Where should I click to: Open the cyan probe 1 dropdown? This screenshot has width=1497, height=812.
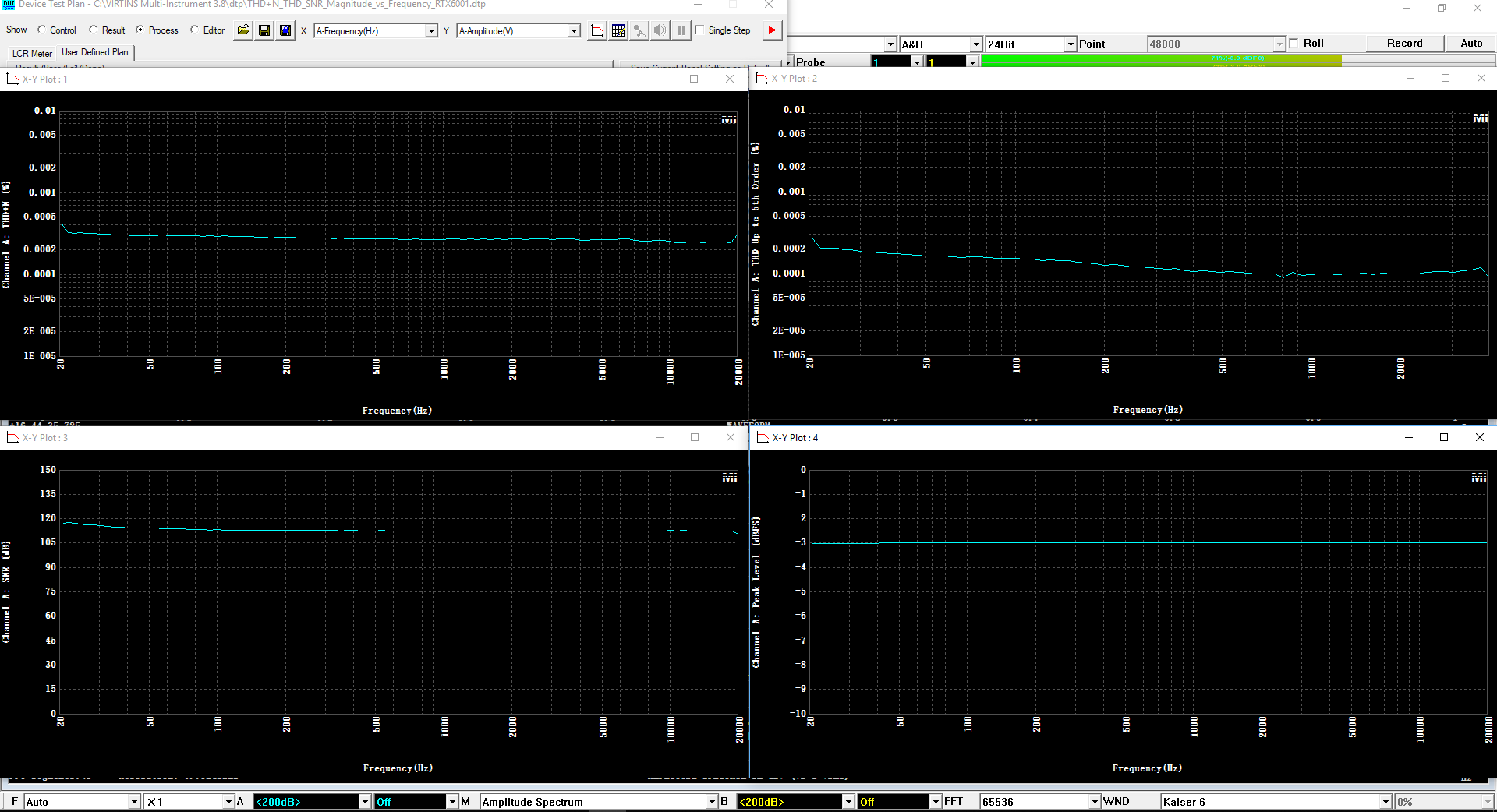pyautogui.click(x=917, y=62)
